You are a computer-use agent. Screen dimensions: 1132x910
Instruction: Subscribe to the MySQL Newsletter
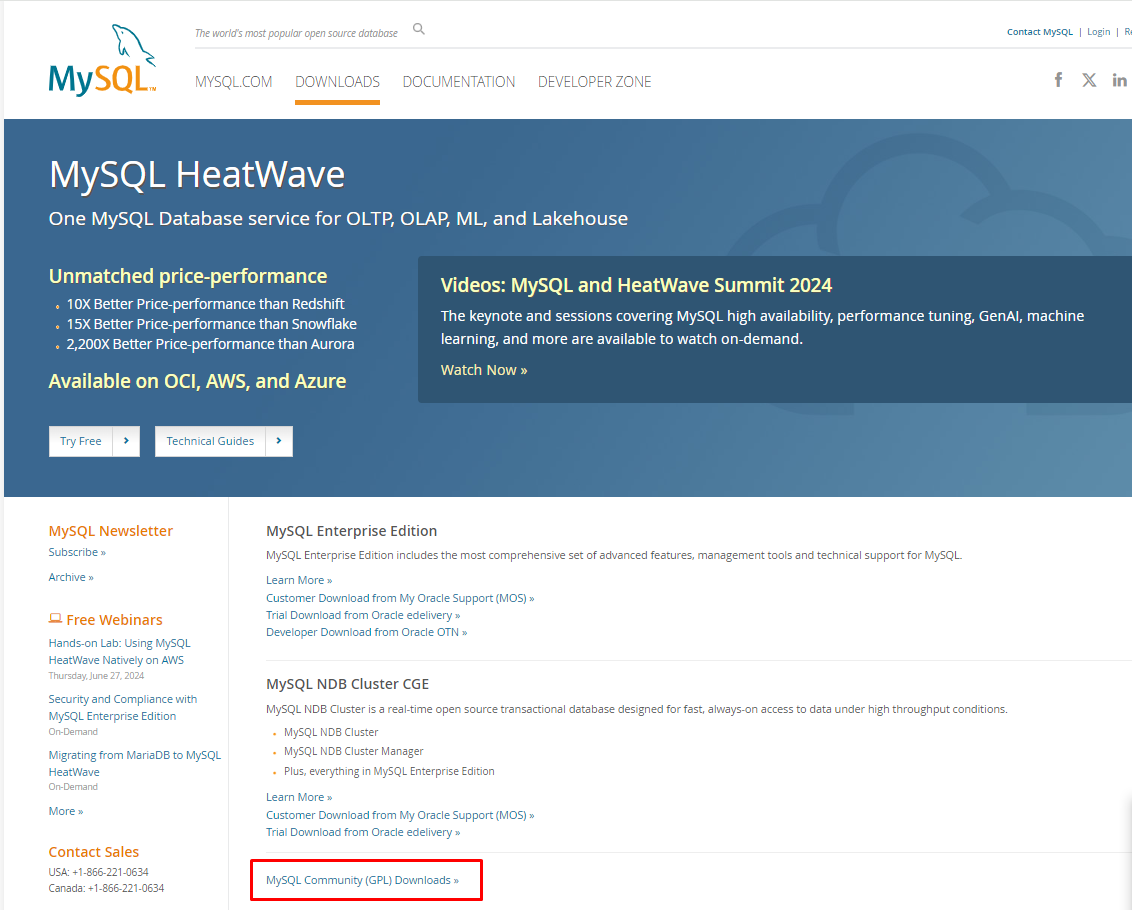77,552
